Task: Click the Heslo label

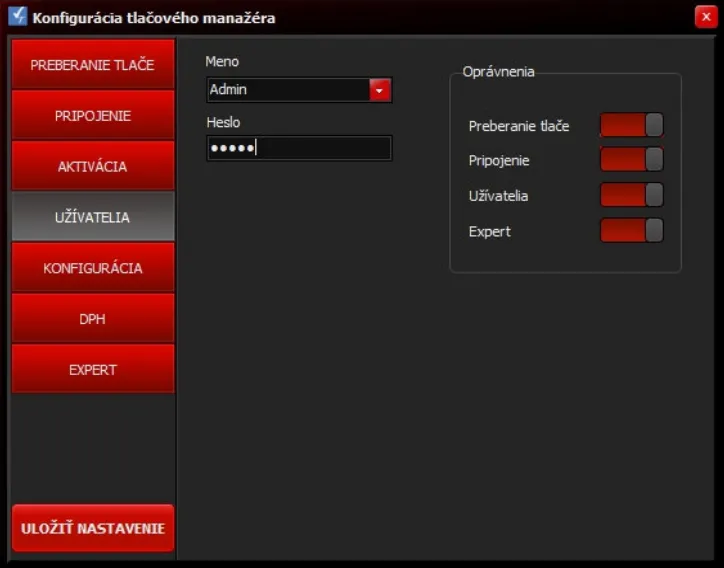Action: point(223,122)
